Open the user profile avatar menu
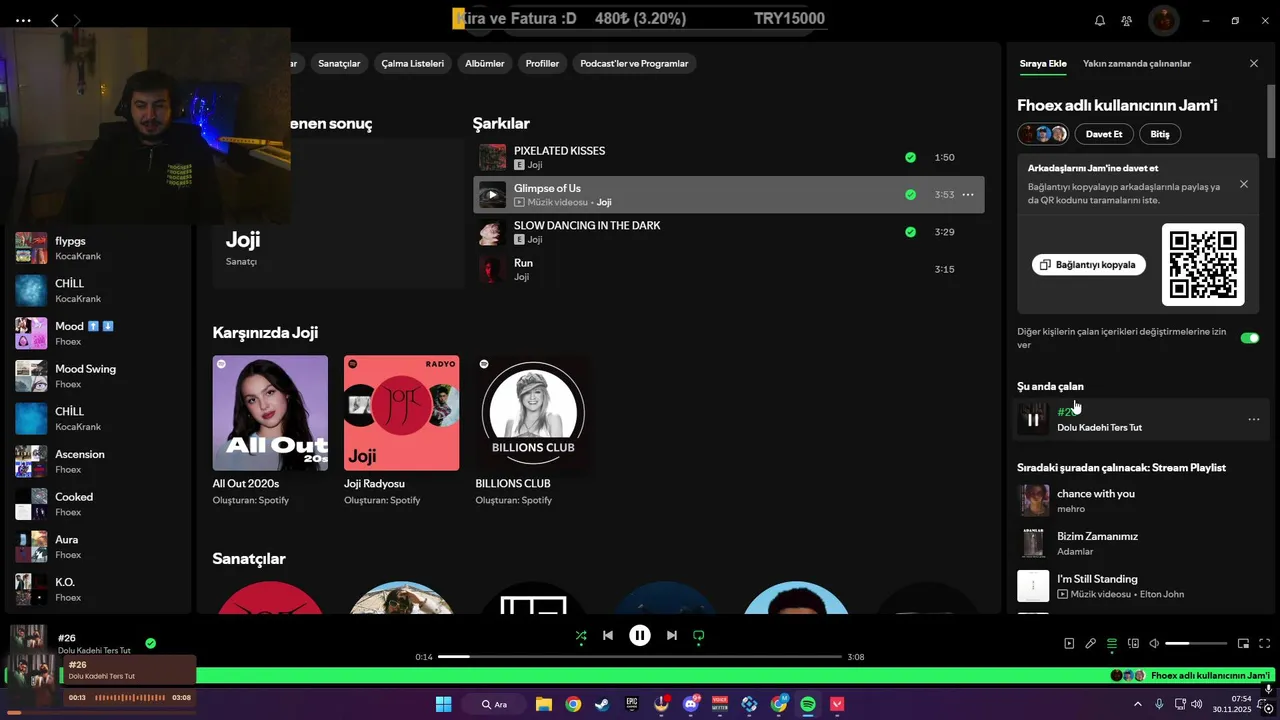1280x720 pixels. pos(1164,20)
